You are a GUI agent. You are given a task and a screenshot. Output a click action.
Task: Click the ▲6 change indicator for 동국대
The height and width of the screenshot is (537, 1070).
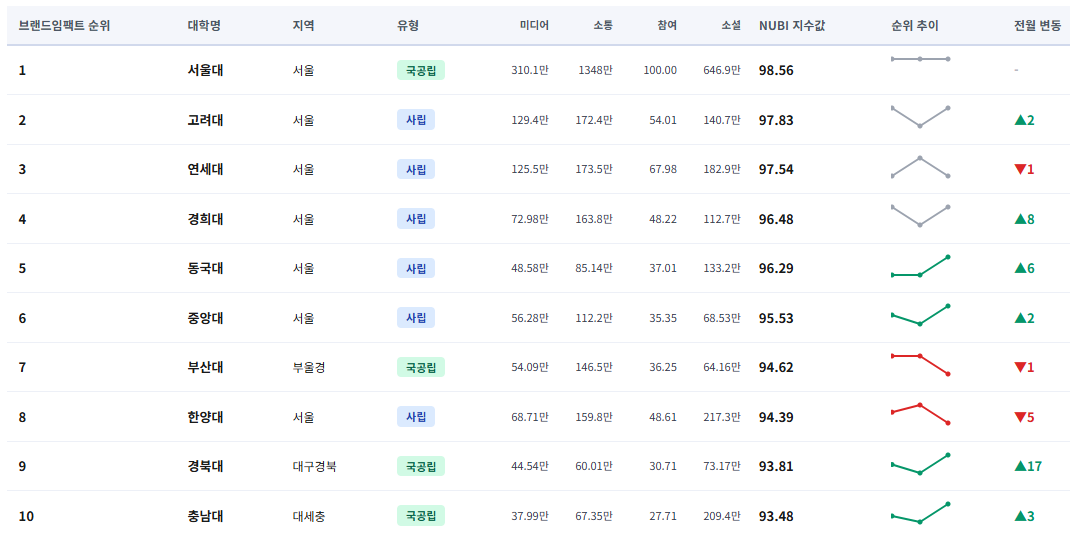[1024, 268]
